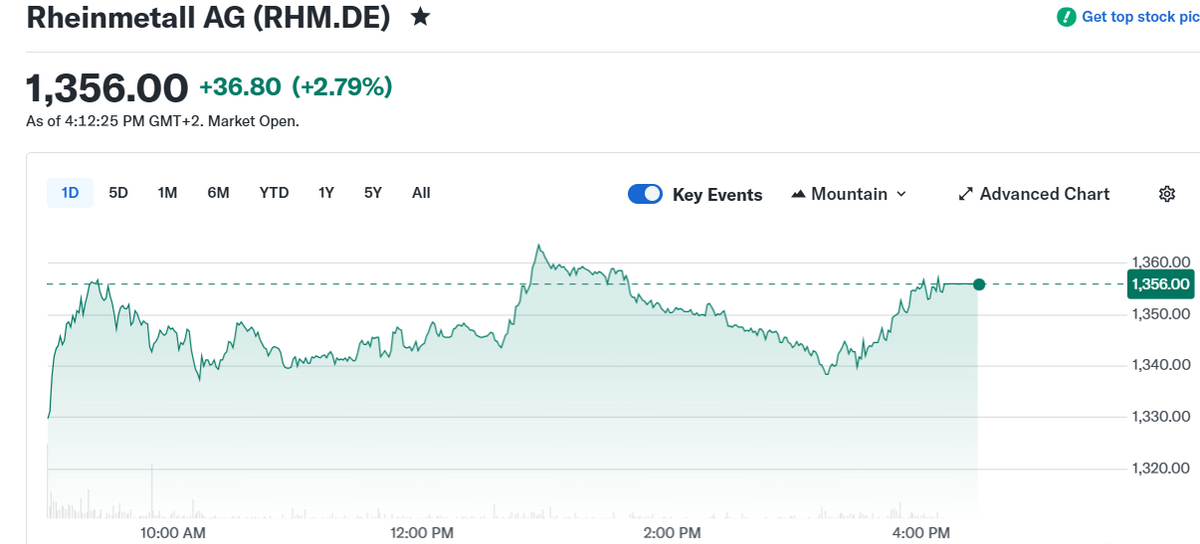Click the Key Events label text
This screenshot has height=544, width=1200.
717,195
